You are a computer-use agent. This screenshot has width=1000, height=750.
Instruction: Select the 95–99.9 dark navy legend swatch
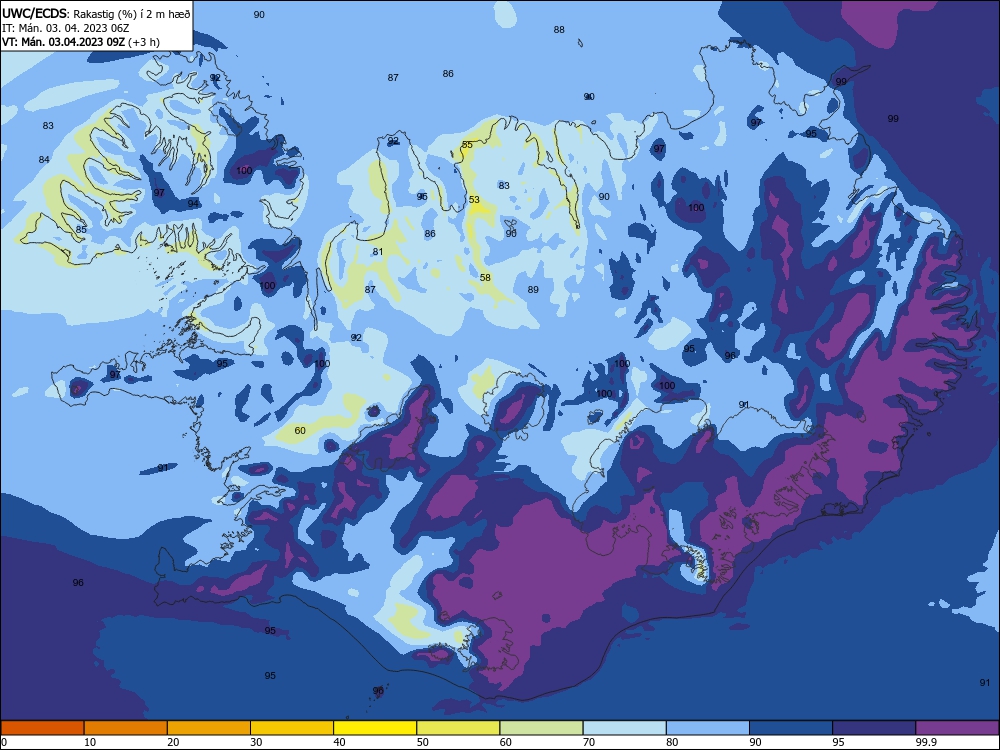tap(874, 728)
